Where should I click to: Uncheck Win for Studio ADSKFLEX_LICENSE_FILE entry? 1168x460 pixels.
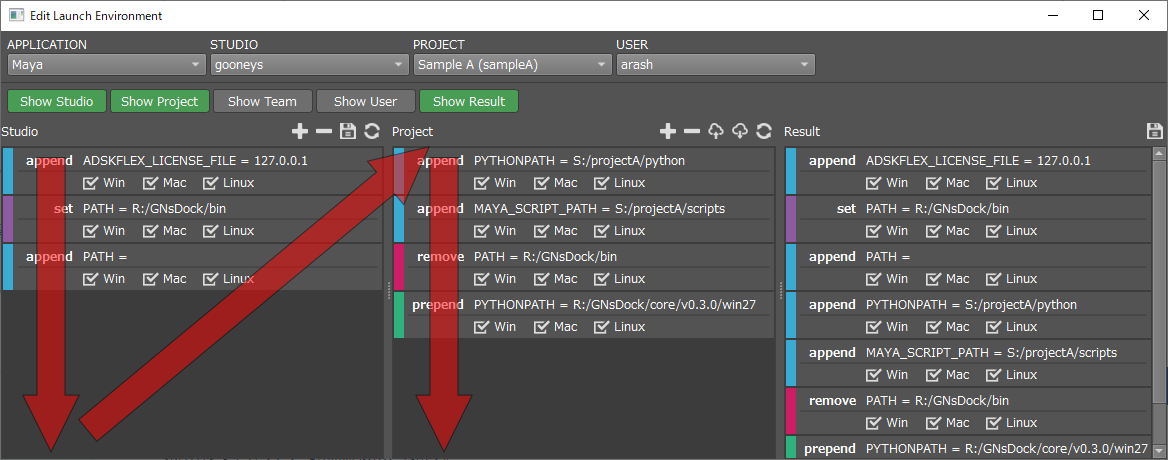91,183
